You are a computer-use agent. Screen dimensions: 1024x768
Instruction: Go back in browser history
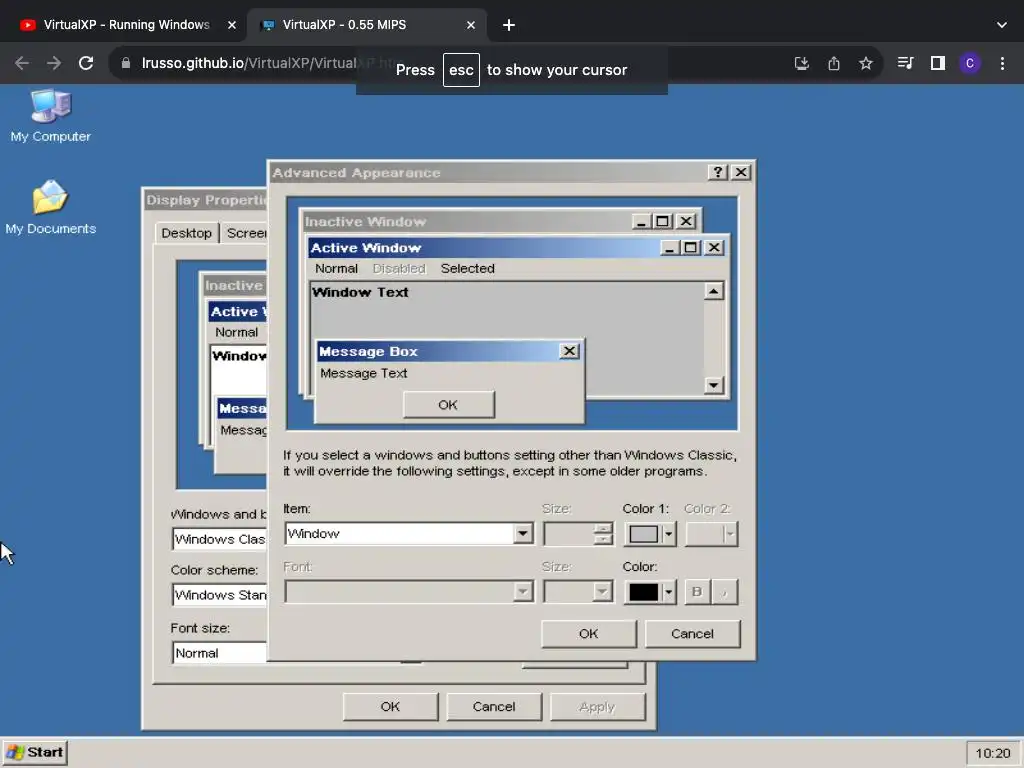pos(22,63)
